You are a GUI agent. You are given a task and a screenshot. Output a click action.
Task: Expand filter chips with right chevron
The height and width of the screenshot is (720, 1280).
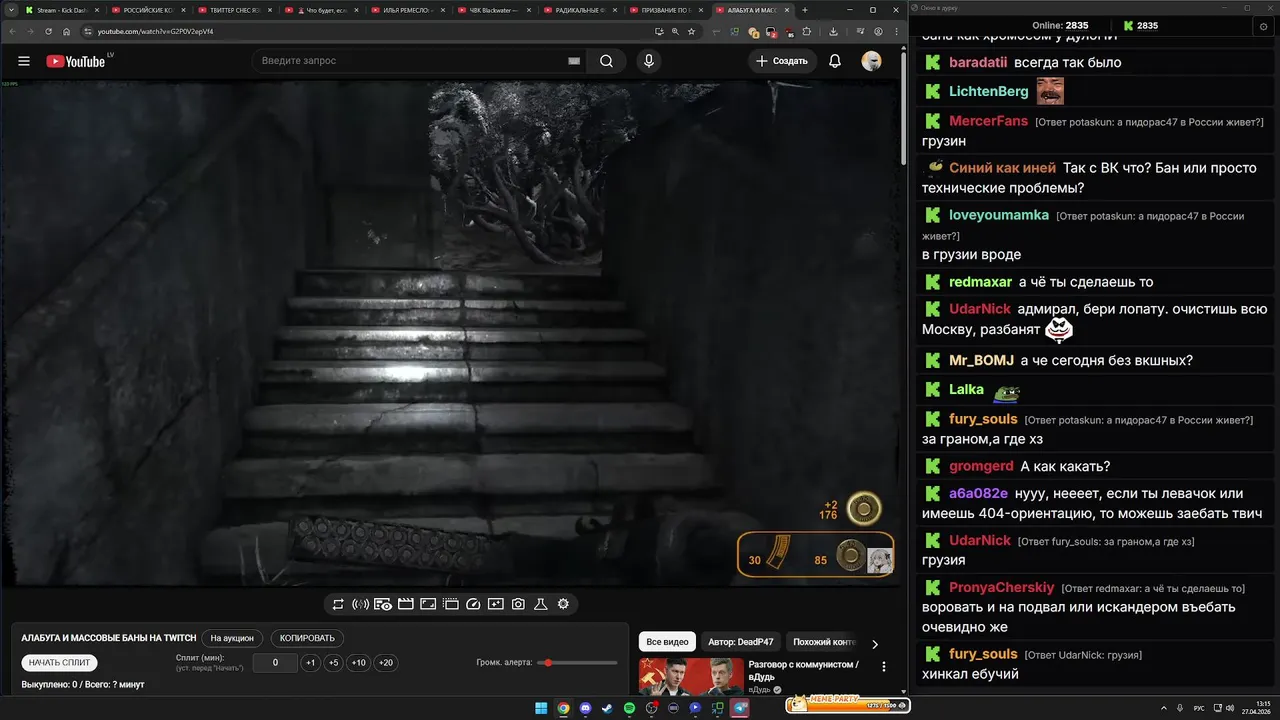click(x=875, y=644)
